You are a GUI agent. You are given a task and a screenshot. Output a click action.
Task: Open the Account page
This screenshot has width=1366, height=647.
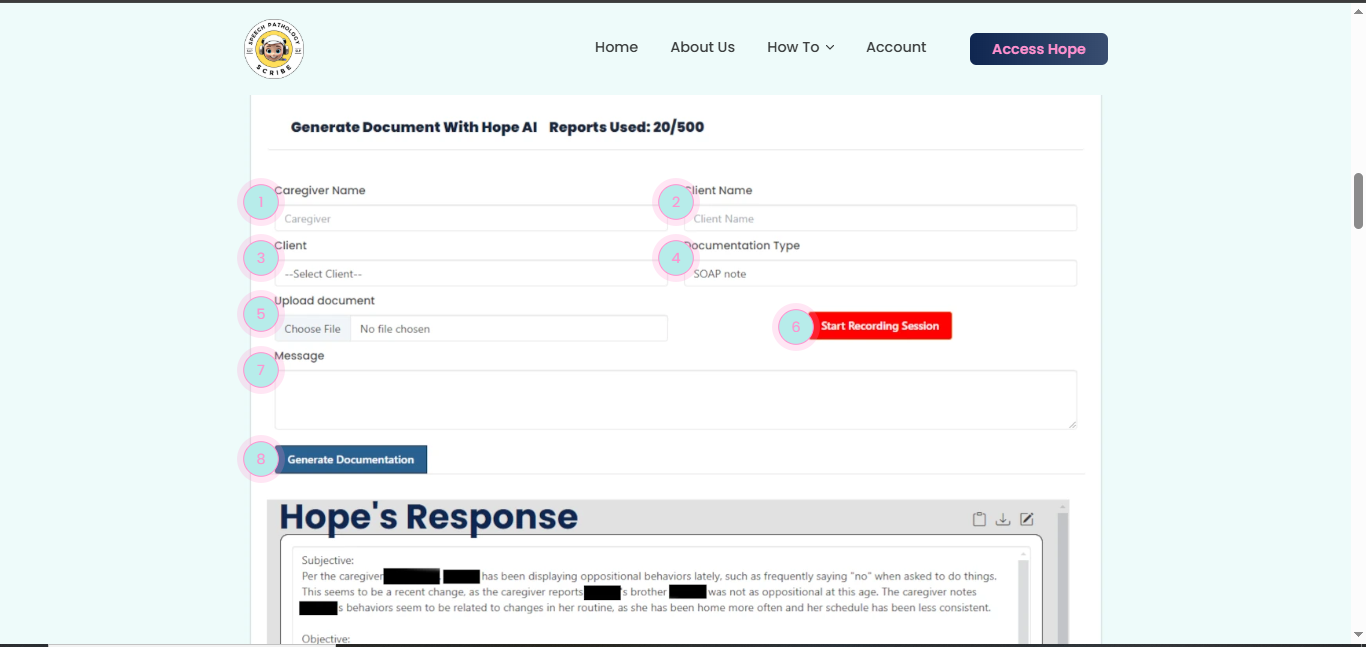[896, 47]
